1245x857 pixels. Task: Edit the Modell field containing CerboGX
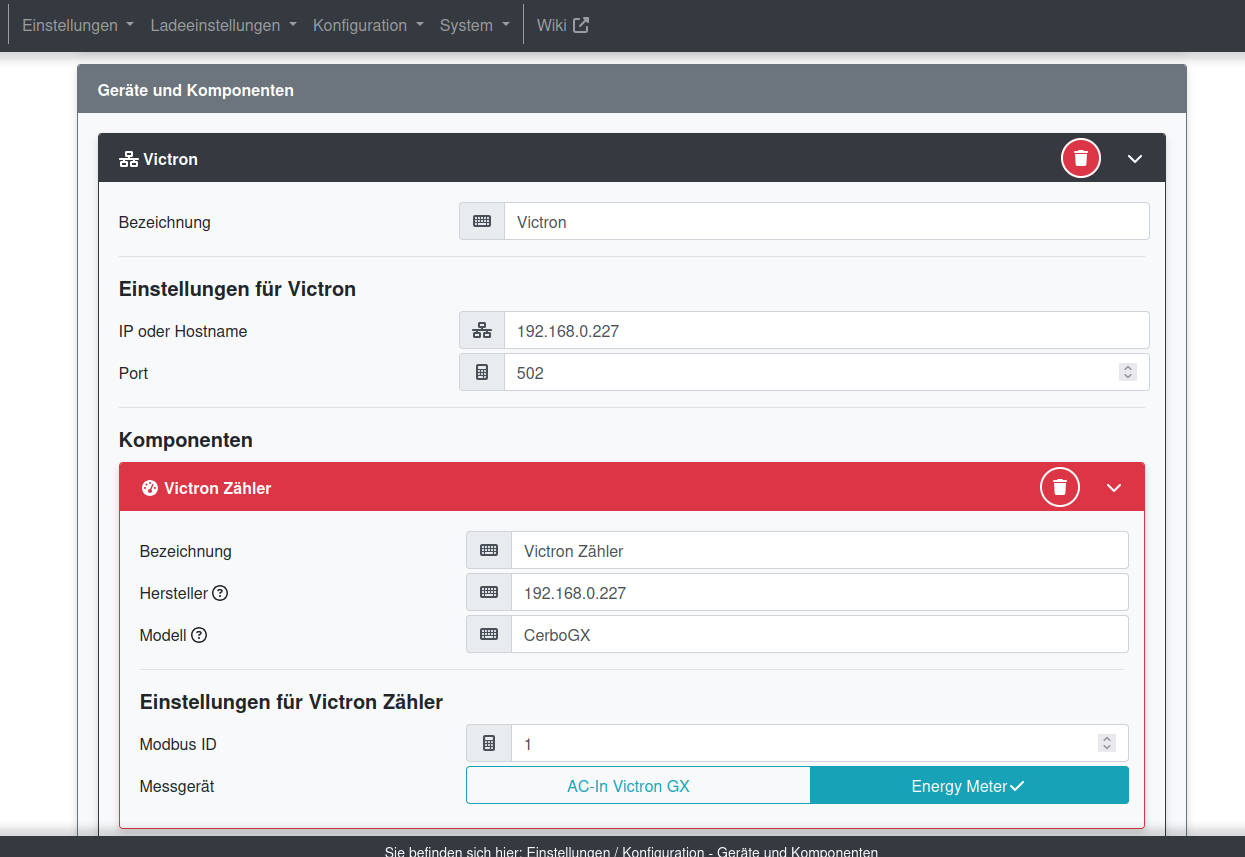coord(820,634)
